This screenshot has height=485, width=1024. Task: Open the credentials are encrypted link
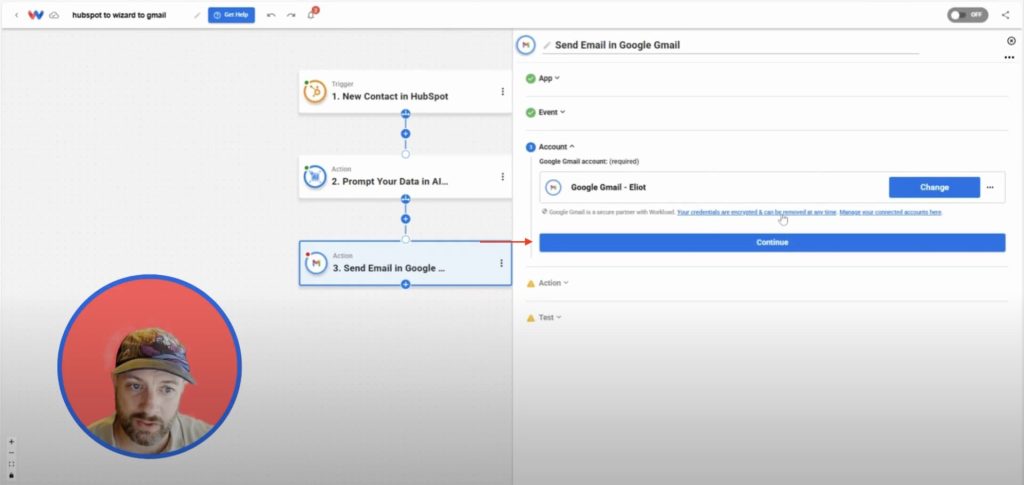coord(756,212)
